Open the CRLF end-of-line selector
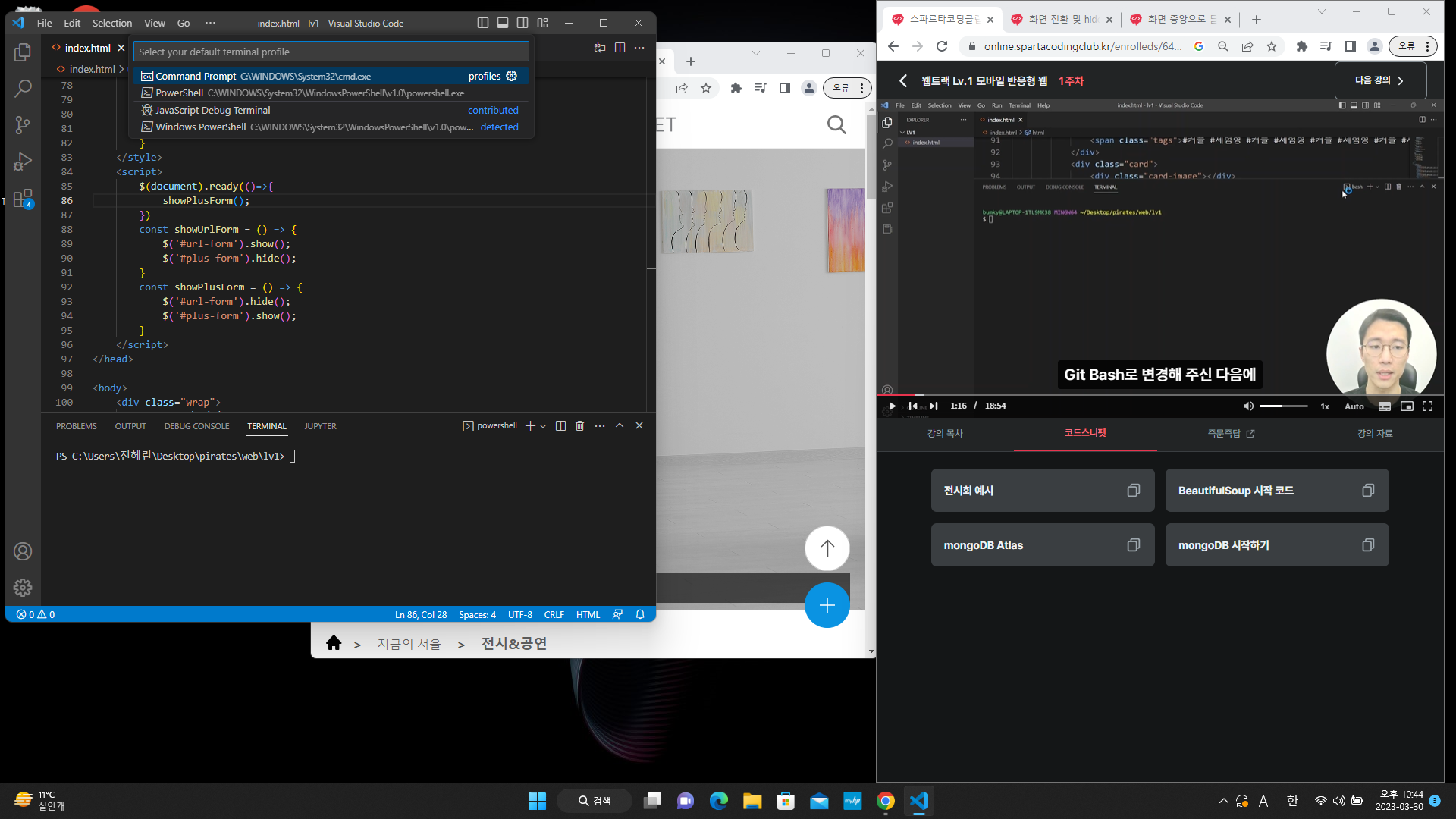The image size is (1456, 819). 554,614
